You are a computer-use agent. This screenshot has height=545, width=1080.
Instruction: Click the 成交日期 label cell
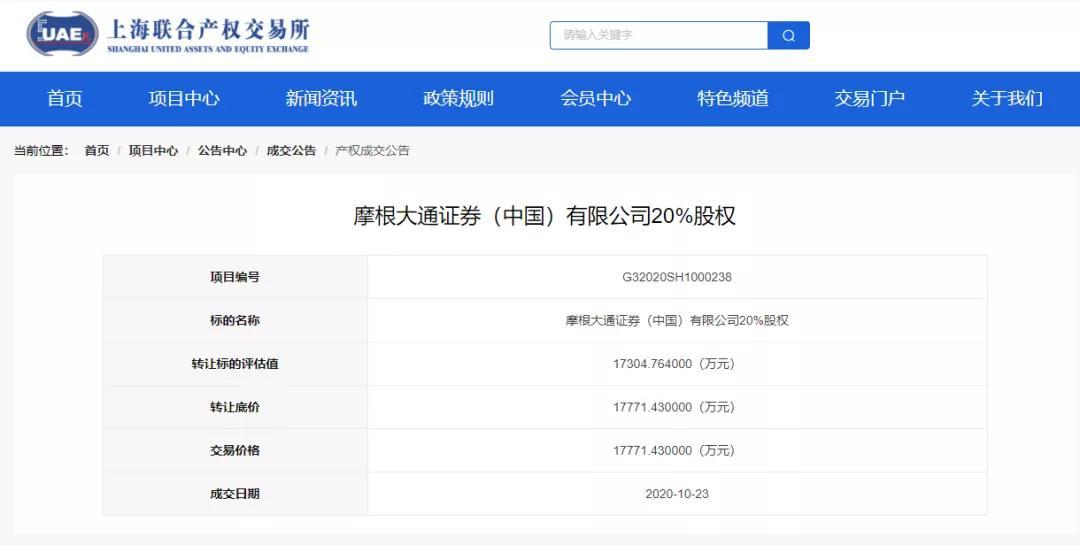pos(235,494)
